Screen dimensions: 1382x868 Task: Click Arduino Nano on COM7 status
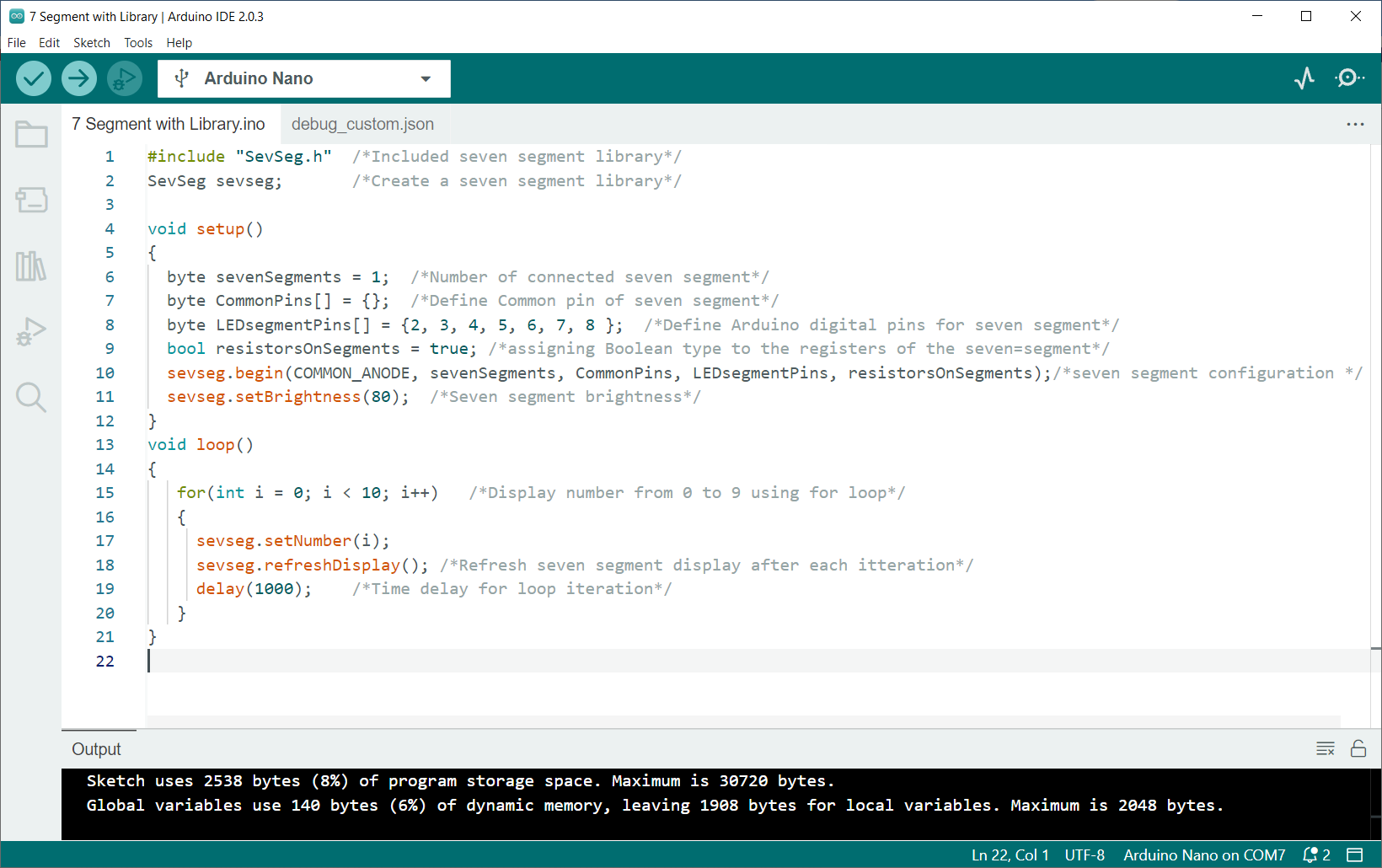(x=1204, y=855)
